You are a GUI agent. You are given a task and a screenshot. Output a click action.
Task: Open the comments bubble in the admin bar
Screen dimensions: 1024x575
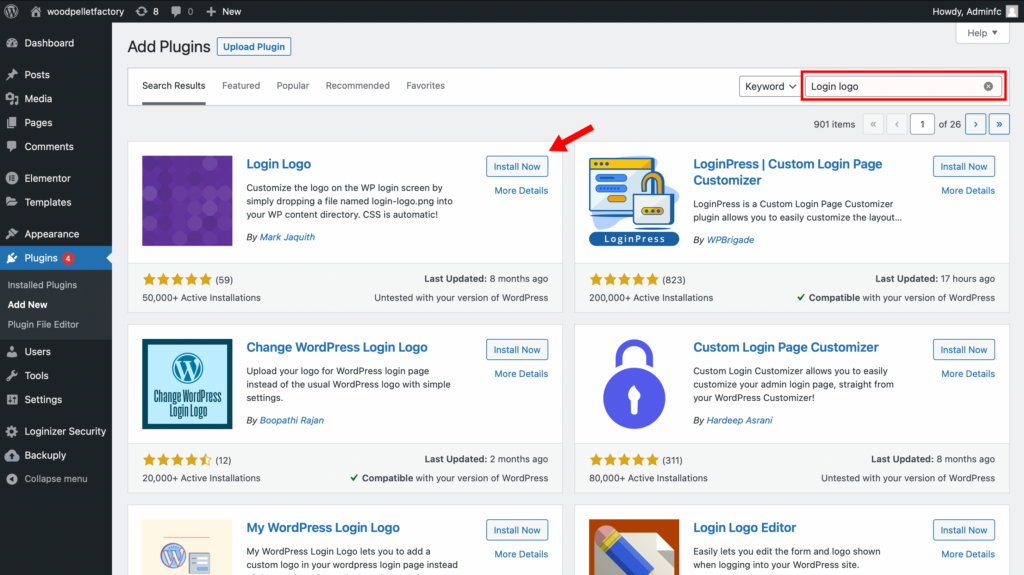coord(182,11)
